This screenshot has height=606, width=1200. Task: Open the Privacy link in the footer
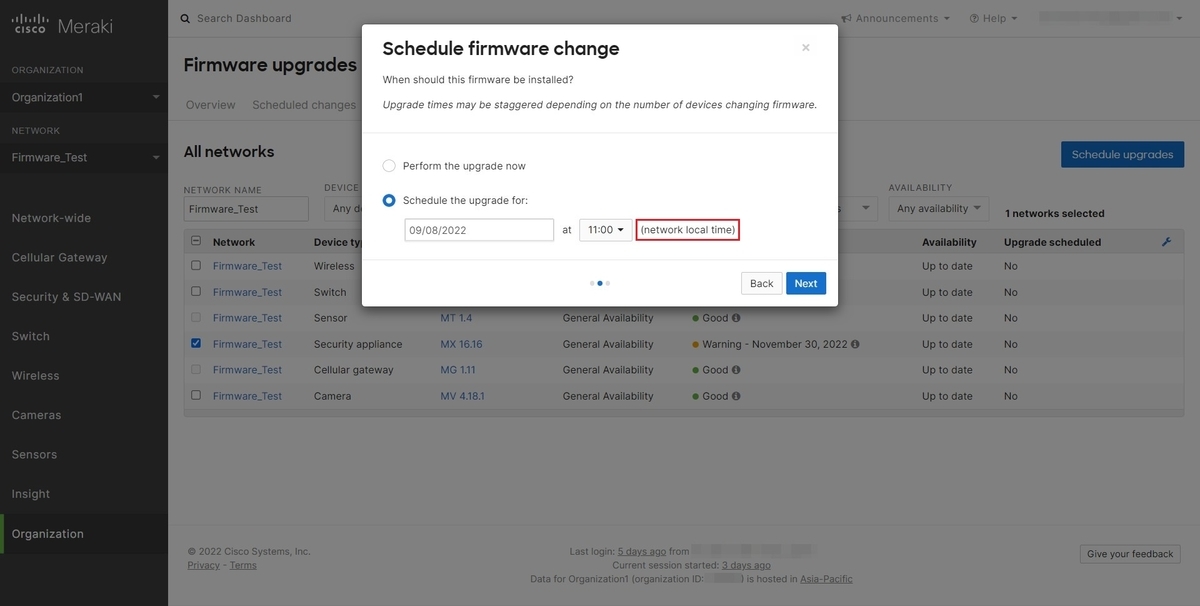pos(203,565)
